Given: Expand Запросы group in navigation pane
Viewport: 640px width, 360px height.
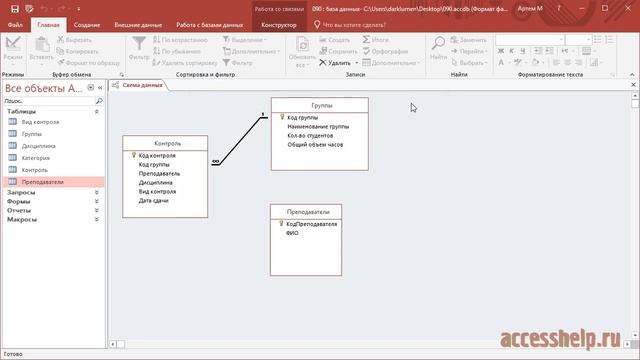Looking at the screenshot, I should (x=97, y=192).
